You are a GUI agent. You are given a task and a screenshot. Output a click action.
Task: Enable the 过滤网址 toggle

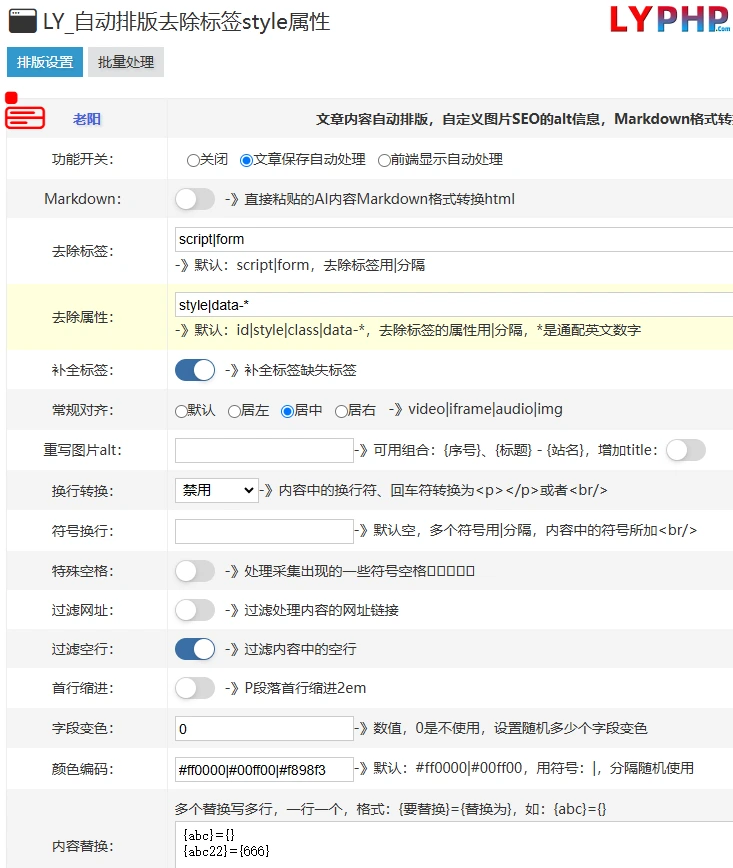[195, 610]
